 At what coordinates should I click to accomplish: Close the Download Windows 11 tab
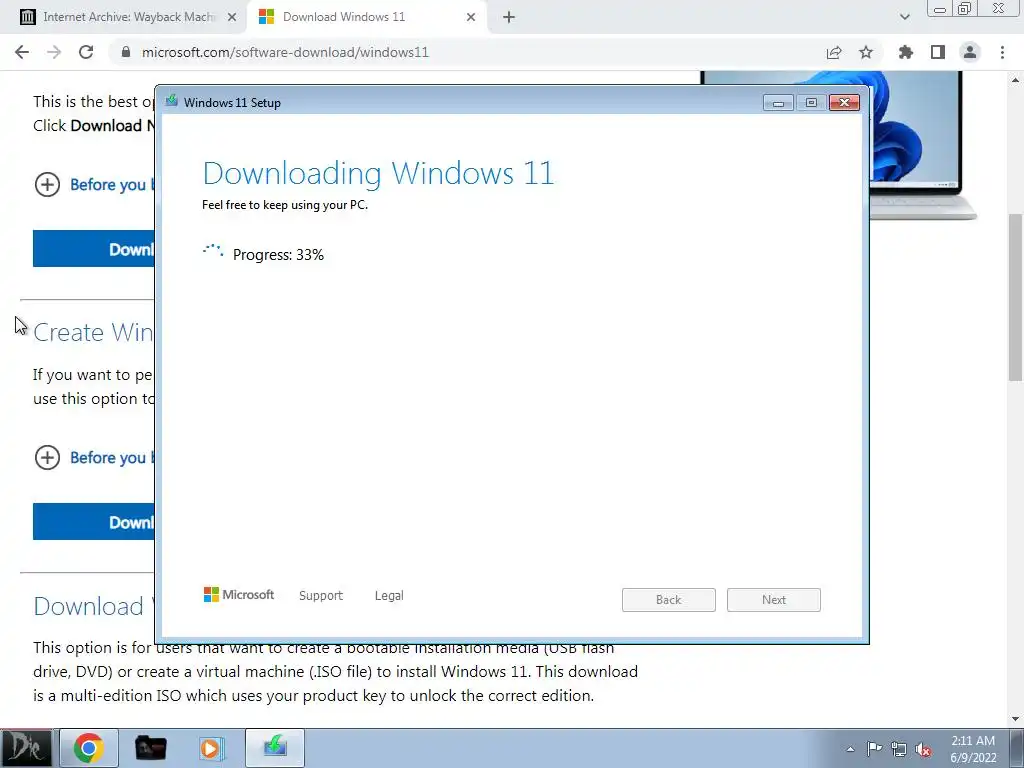471,17
